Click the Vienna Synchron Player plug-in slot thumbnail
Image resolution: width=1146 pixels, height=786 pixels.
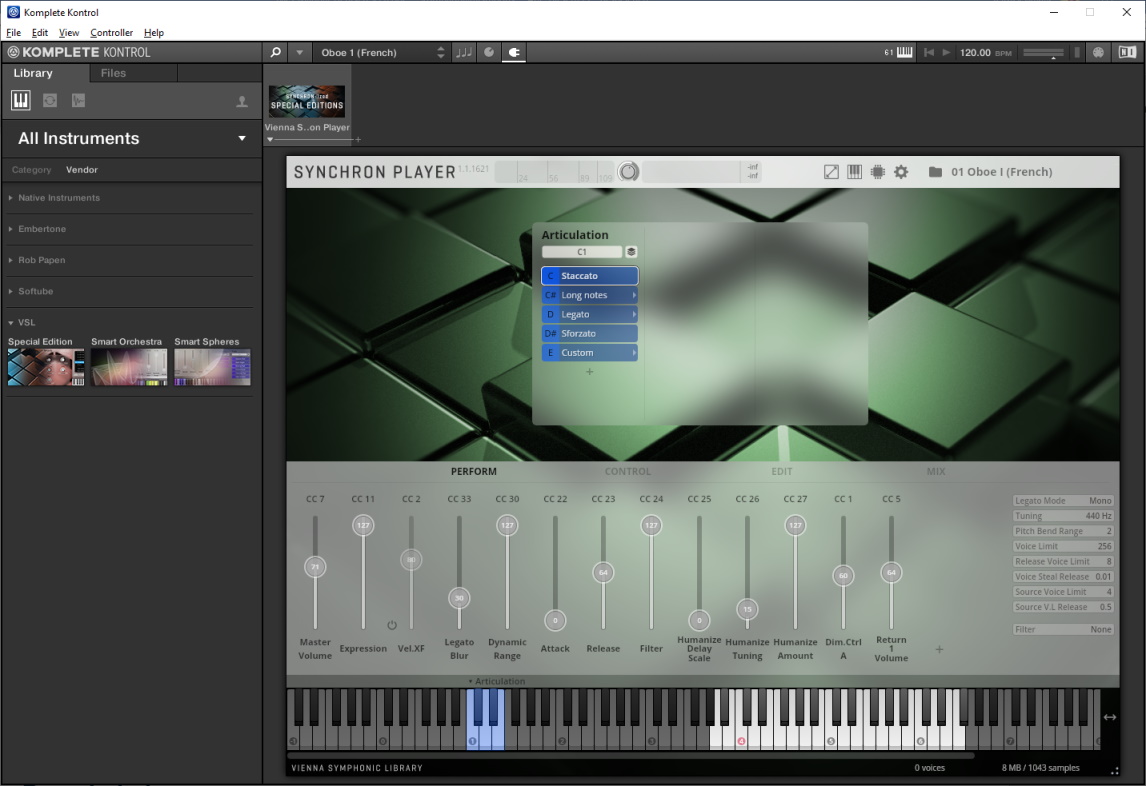[x=307, y=102]
